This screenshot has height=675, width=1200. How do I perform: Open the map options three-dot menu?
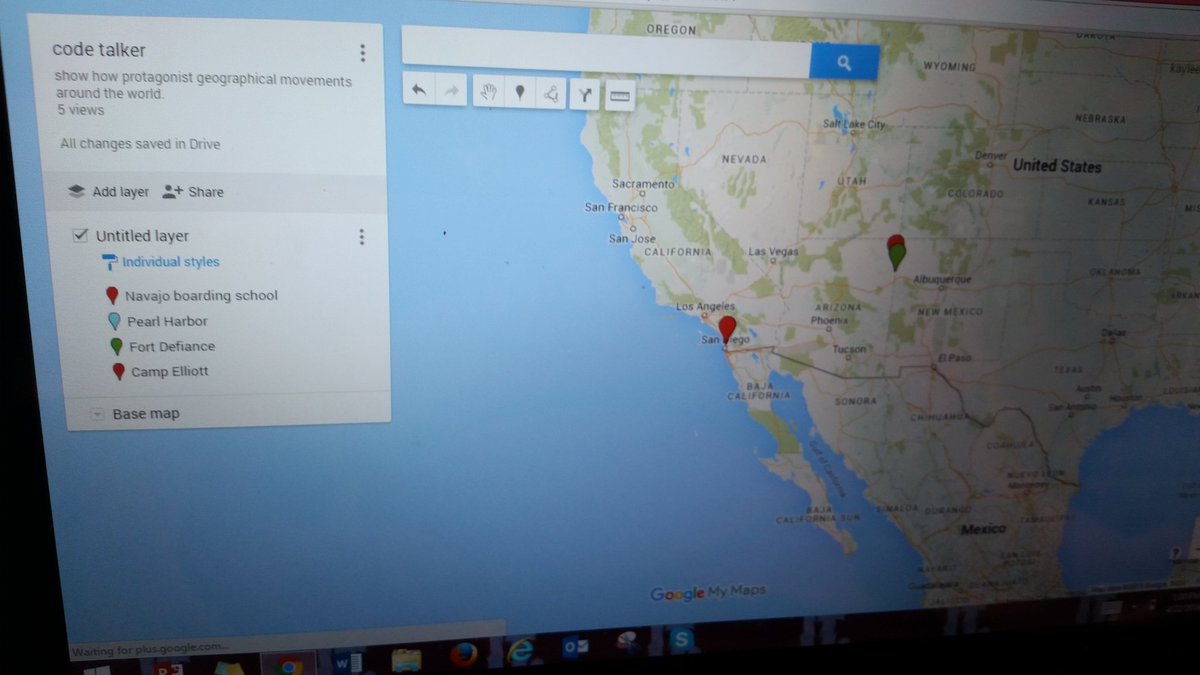[362, 53]
